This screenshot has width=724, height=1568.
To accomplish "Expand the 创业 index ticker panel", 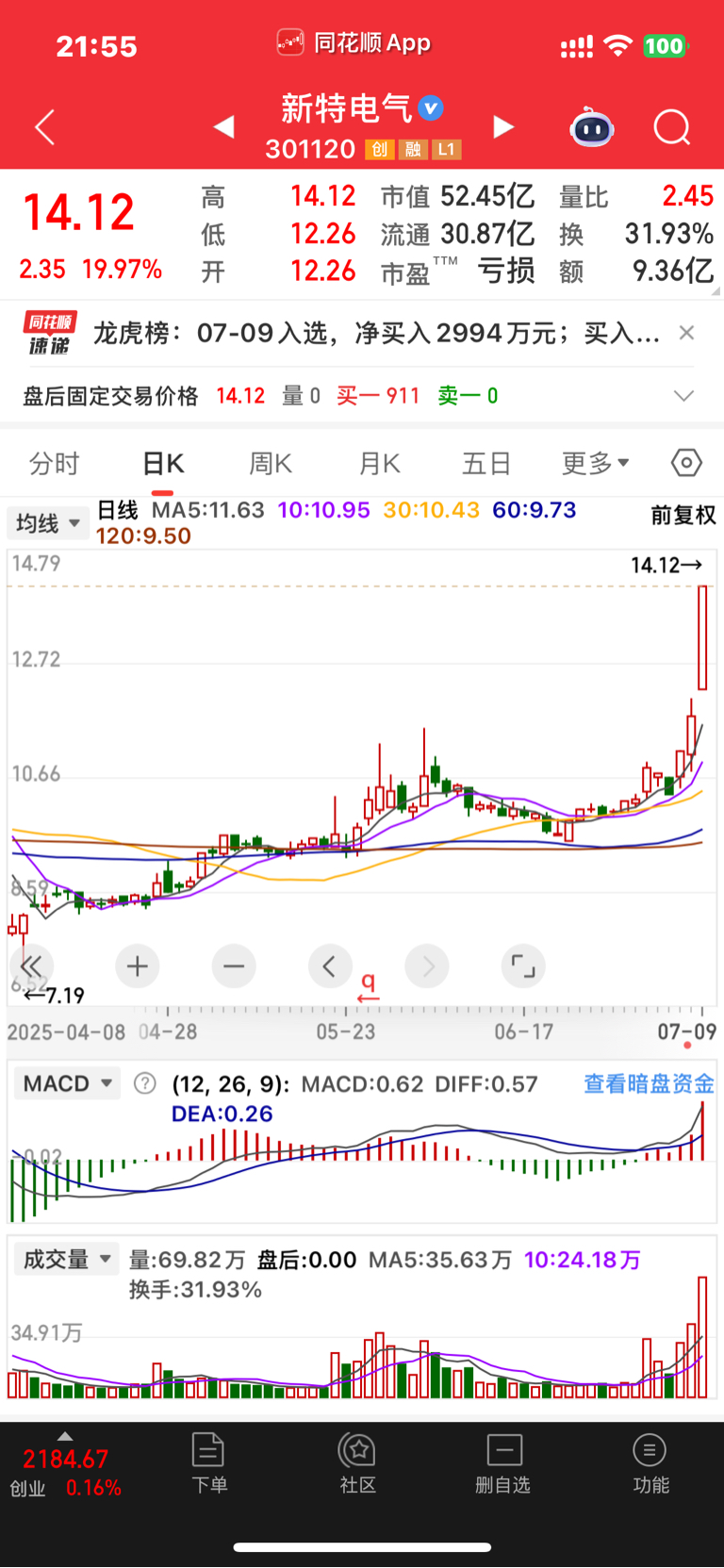I will 65,1465.
